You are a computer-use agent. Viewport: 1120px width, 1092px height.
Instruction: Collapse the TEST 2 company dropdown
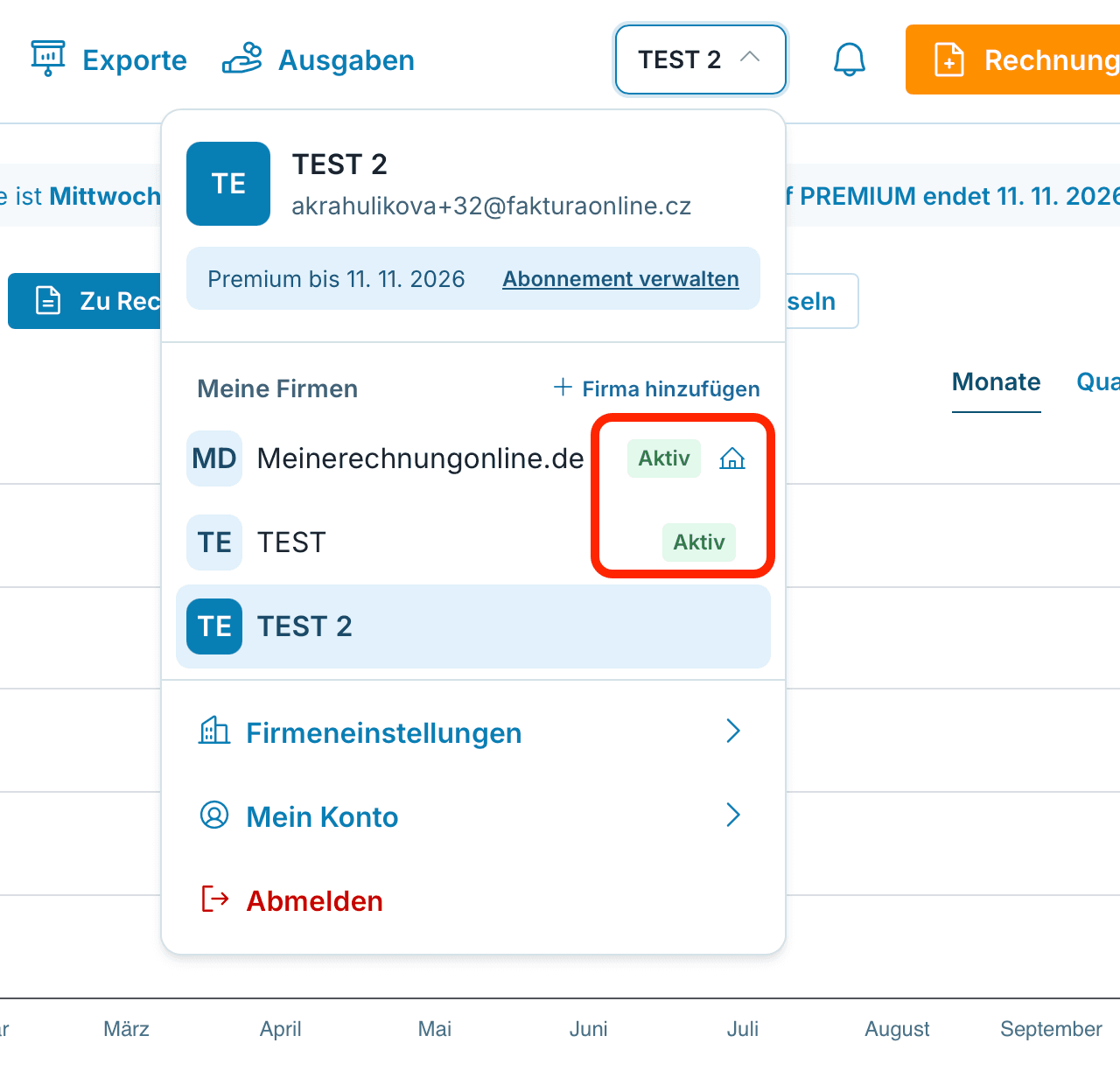click(x=700, y=59)
